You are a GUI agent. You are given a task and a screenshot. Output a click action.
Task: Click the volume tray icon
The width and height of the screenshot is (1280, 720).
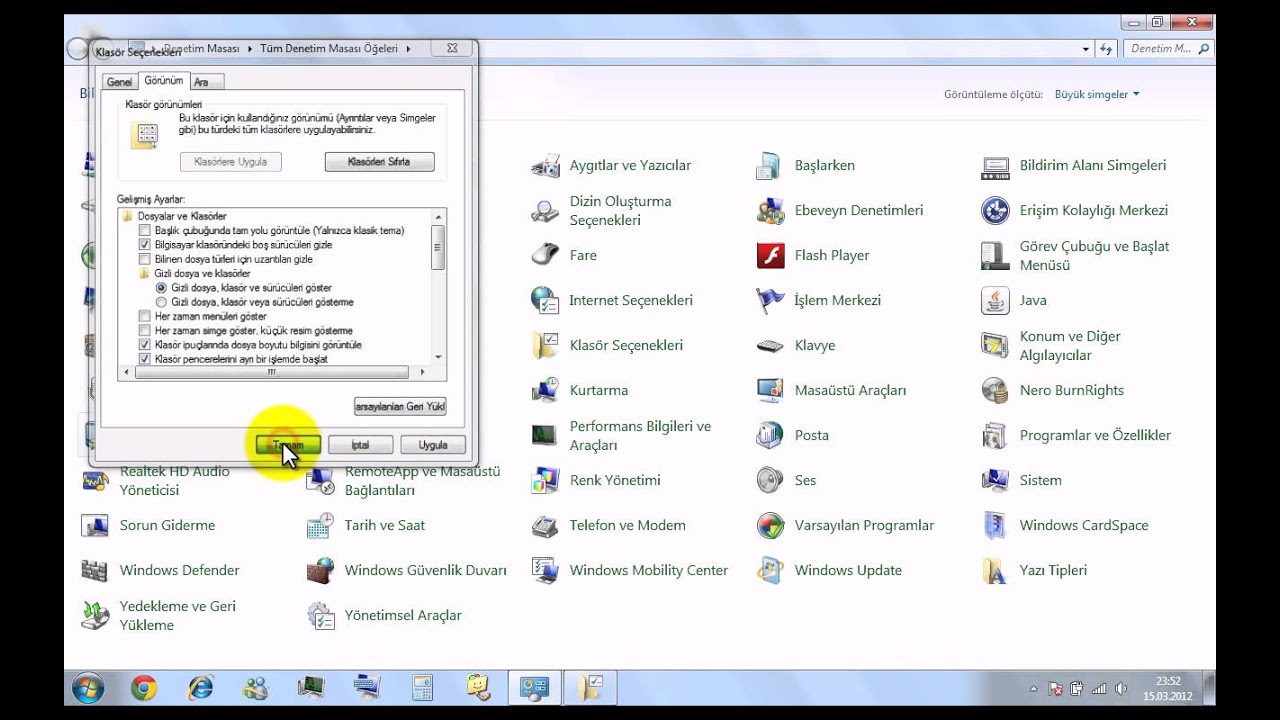coord(1121,689)
